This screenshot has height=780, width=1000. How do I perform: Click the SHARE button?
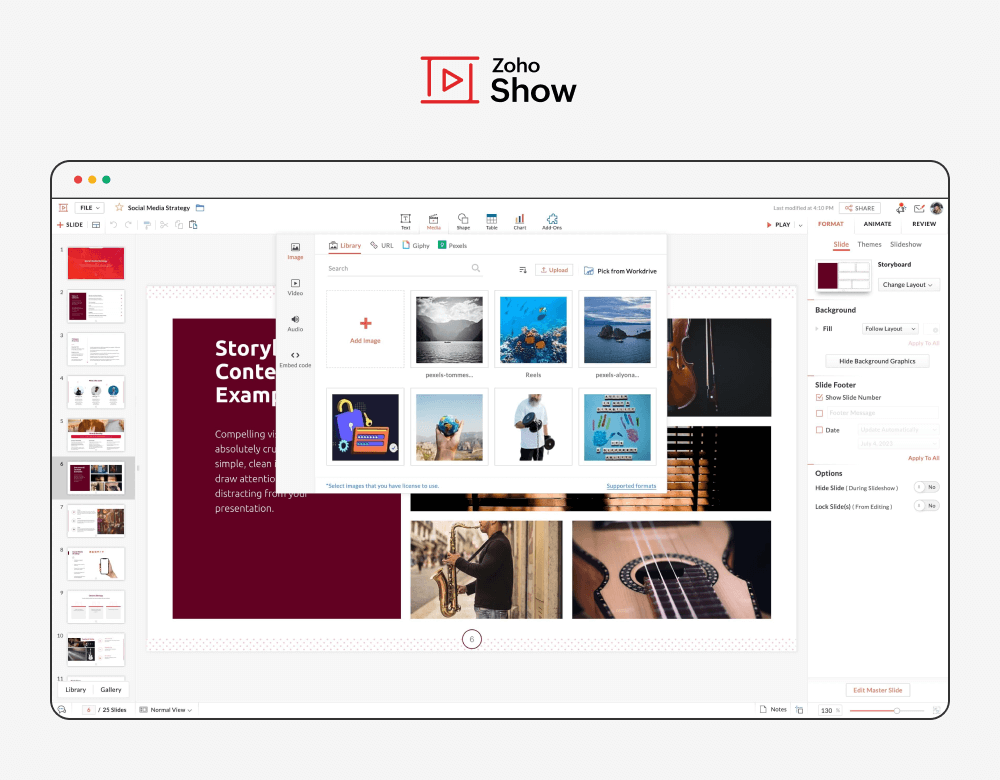860,208
